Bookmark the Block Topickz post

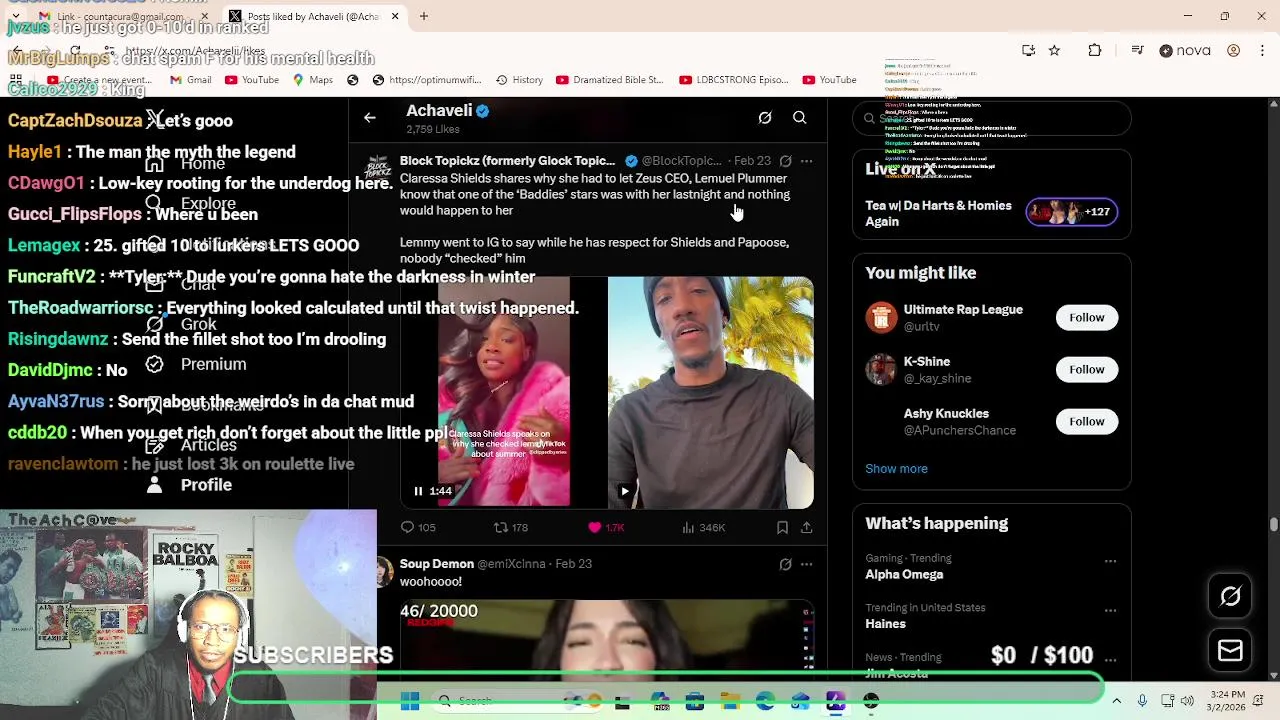[782, 527]
